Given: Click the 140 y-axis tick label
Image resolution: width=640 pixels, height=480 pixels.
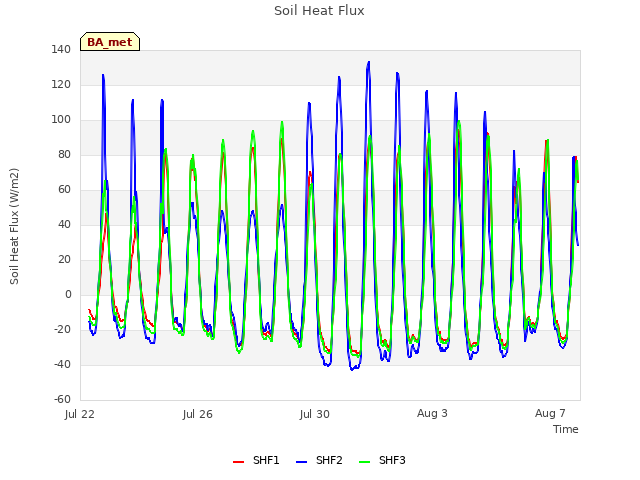Looking at the screenshot, I should 61,50.
